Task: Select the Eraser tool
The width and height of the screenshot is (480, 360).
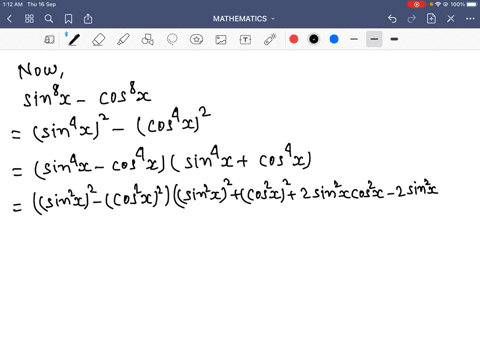Action: 98,39
